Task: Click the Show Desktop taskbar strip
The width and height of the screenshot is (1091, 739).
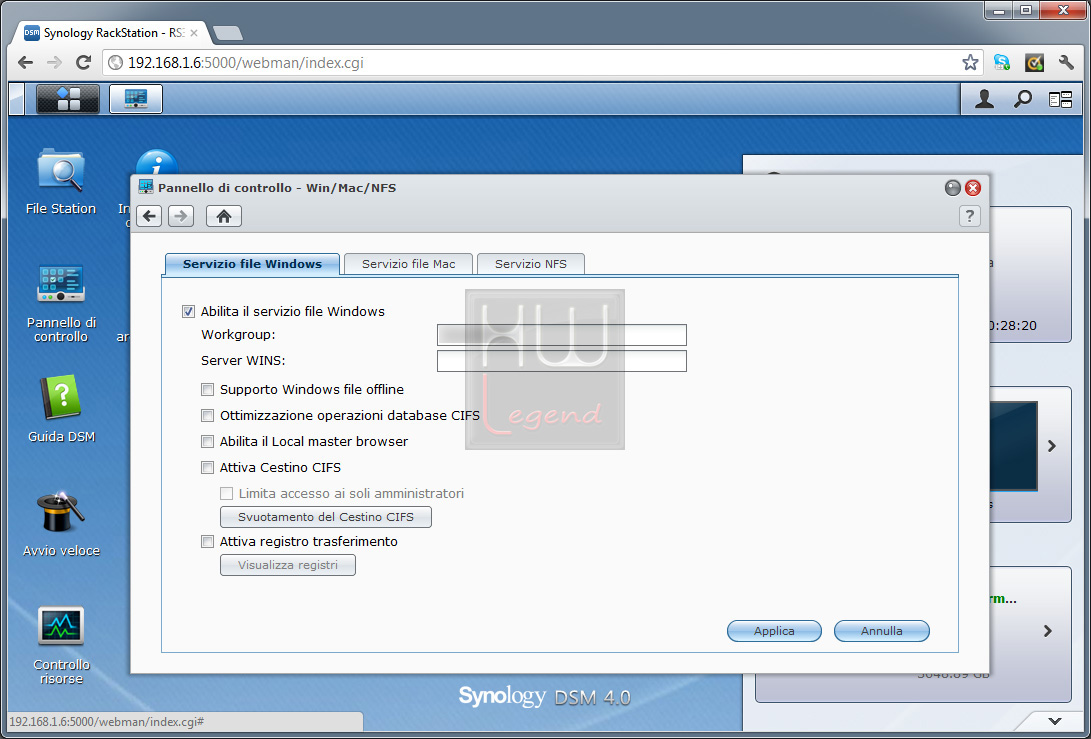Action: click(x=17, y=99)
